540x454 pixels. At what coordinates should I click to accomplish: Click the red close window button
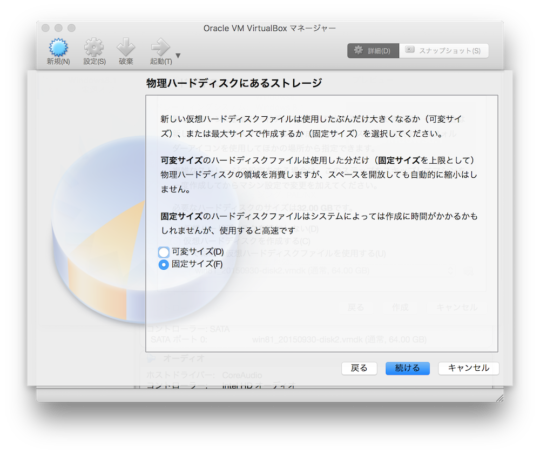click(45, 28)
